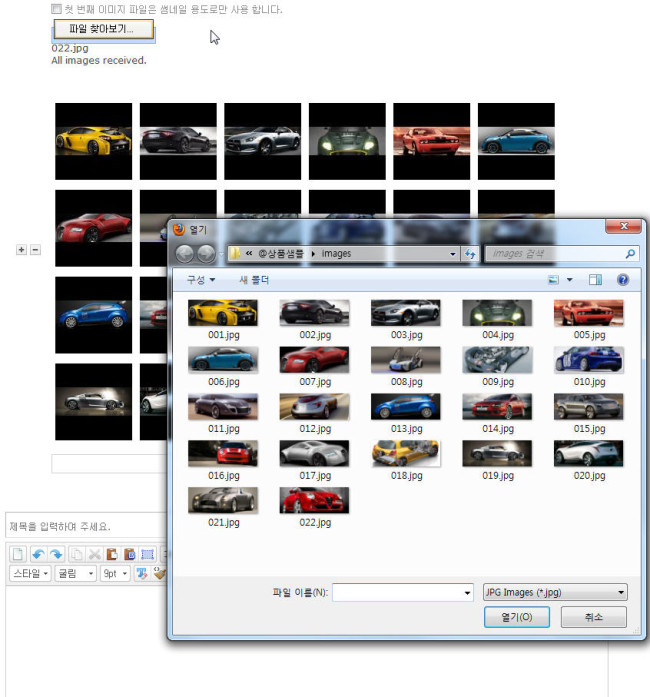Toggle the preview pane icon in dialog

point(596,280)
